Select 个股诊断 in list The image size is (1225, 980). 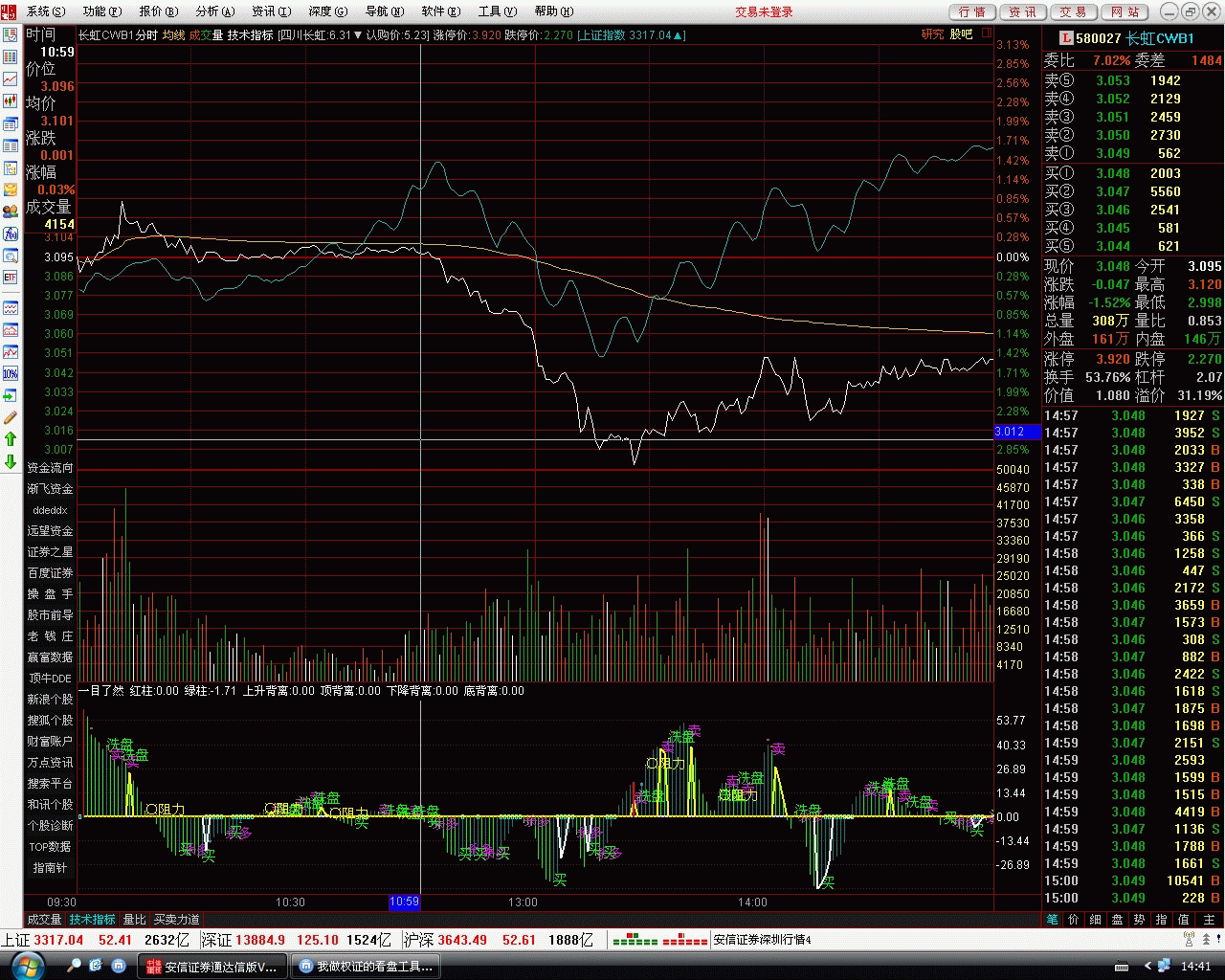[x=50, y=826]
